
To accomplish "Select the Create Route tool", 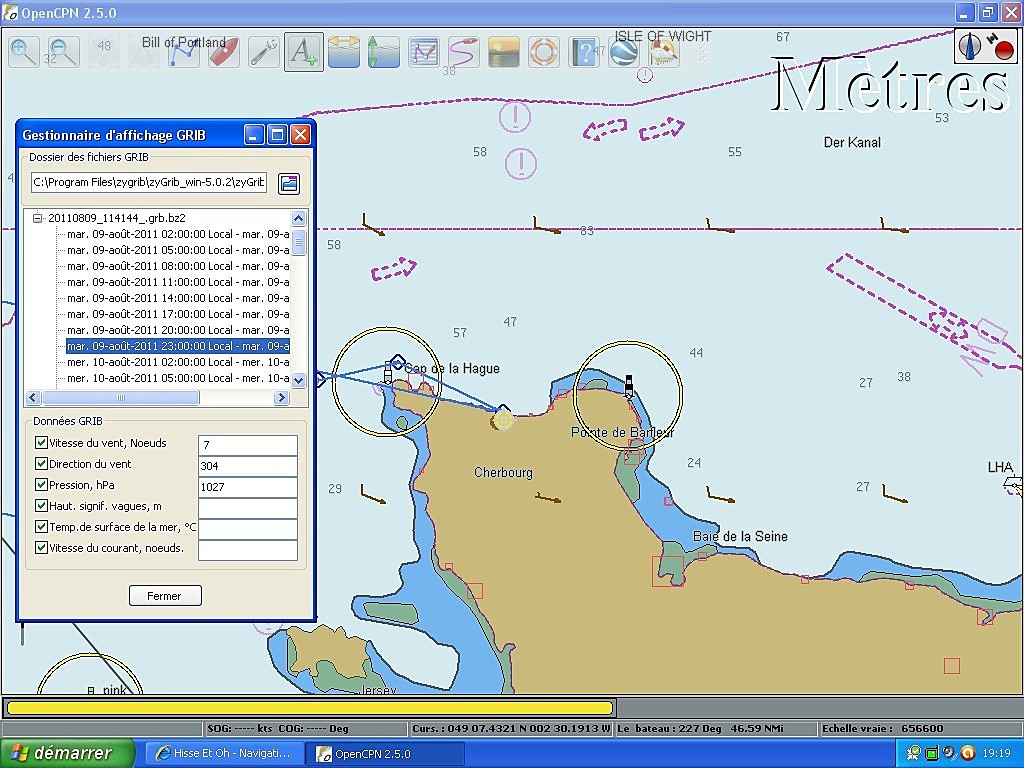I will point(184,52).
